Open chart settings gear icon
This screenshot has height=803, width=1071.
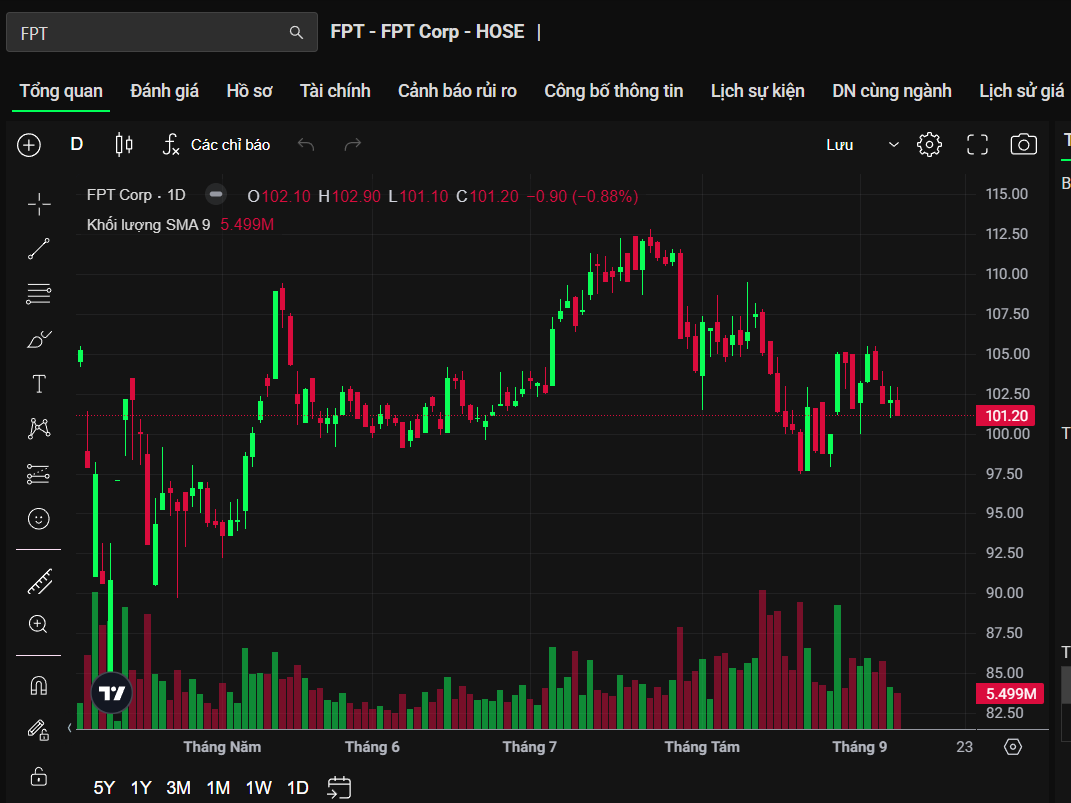tap(929, 145)
